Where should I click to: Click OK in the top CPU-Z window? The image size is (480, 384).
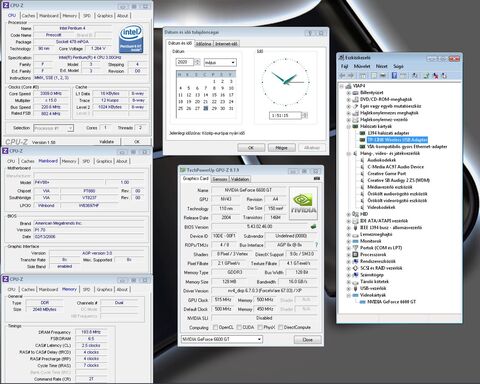coord(137,142)
